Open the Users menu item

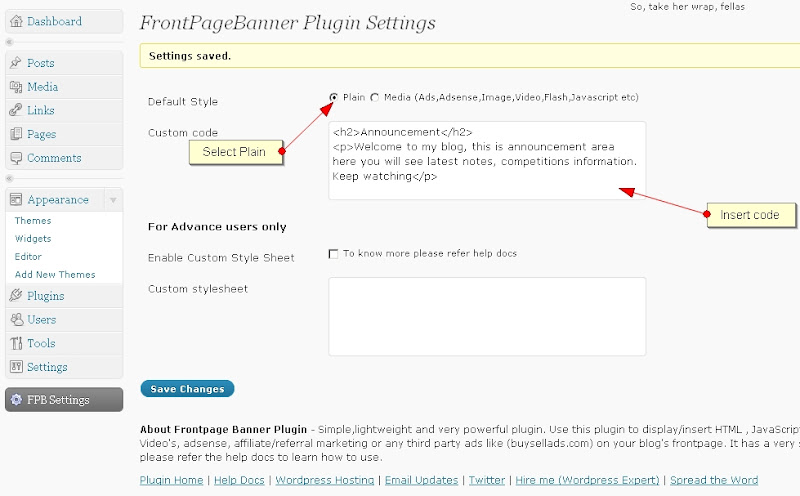click(x=42, y=319)
